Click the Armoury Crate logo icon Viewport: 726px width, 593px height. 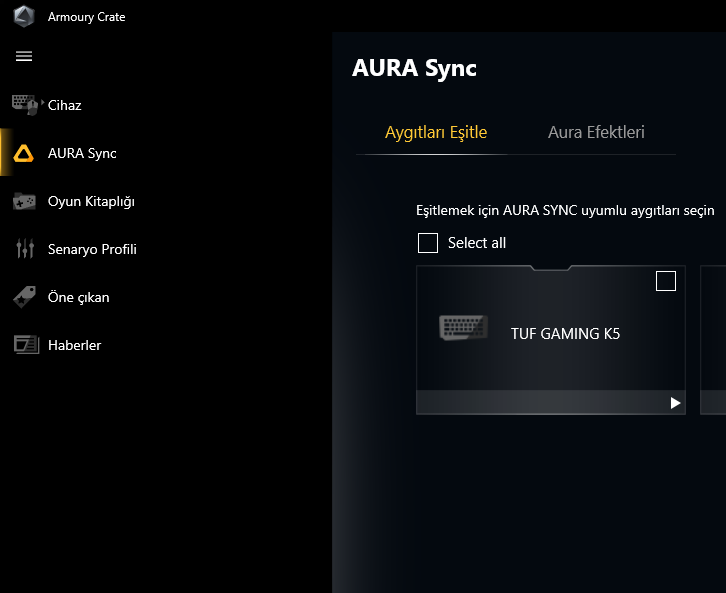(24, 17)
